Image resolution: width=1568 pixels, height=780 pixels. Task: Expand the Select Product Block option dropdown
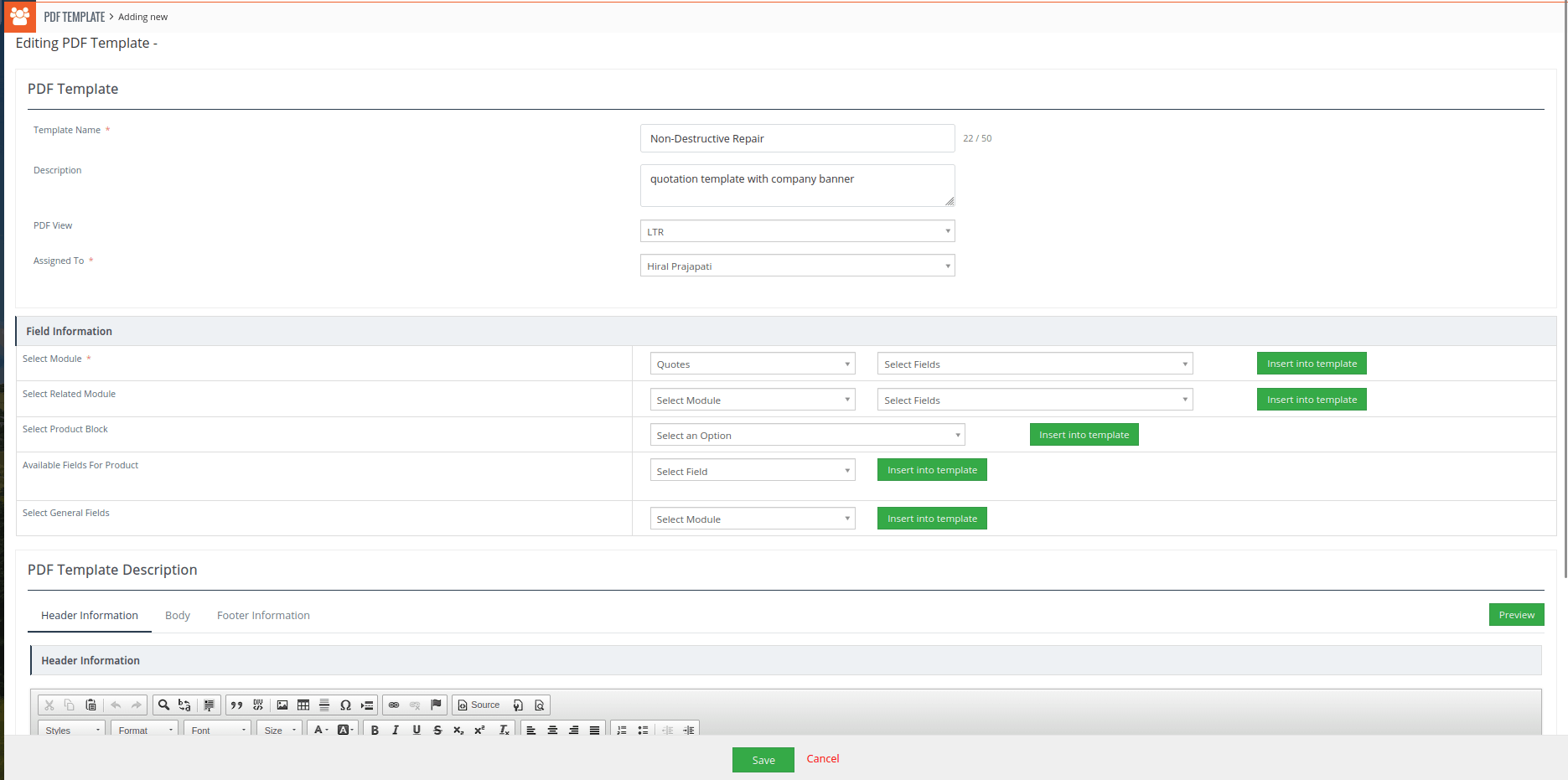tap(807, 435)
